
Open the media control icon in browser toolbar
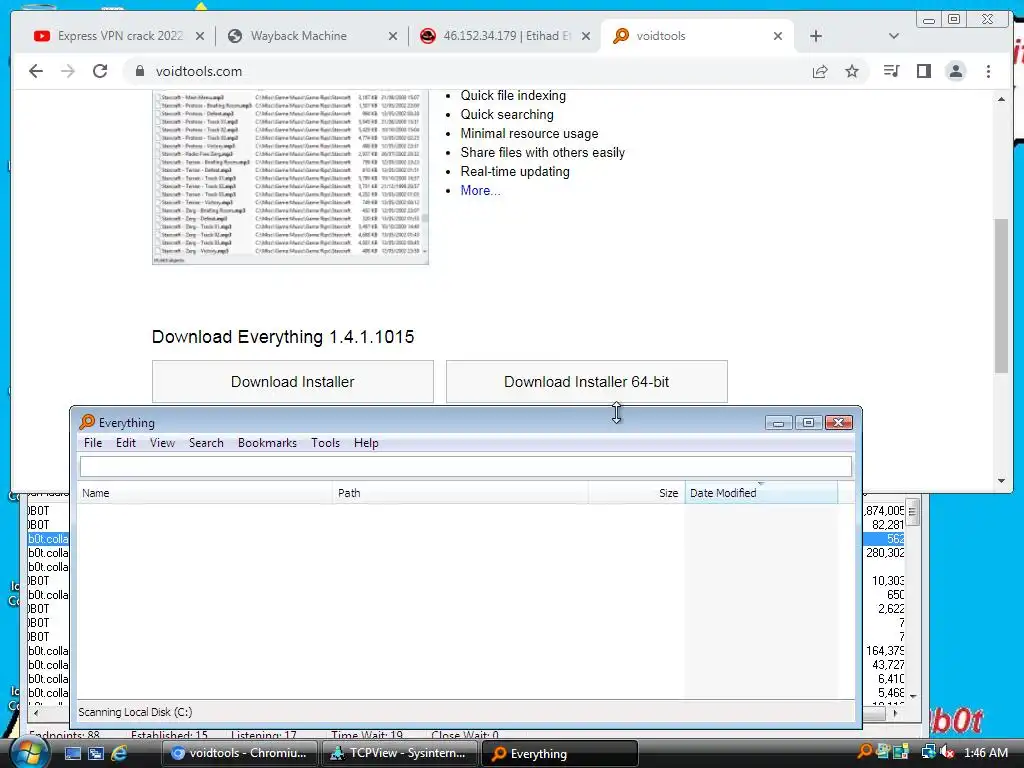coord(891,71)
